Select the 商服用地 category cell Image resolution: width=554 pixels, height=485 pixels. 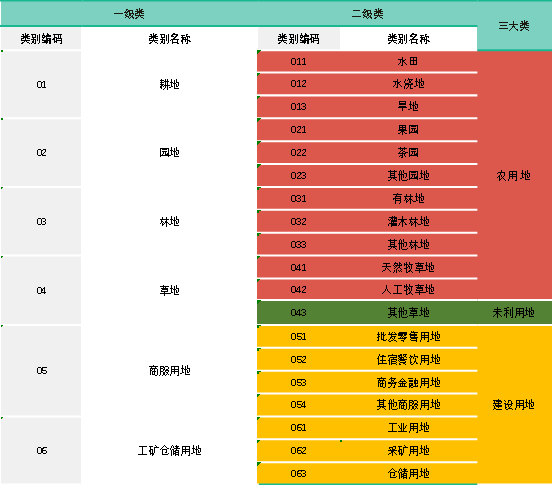(x=169, y=371)
